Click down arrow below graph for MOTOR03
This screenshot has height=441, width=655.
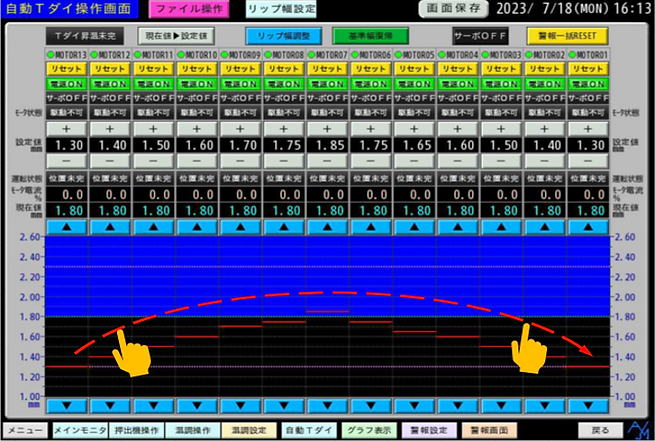click(501, 406)
